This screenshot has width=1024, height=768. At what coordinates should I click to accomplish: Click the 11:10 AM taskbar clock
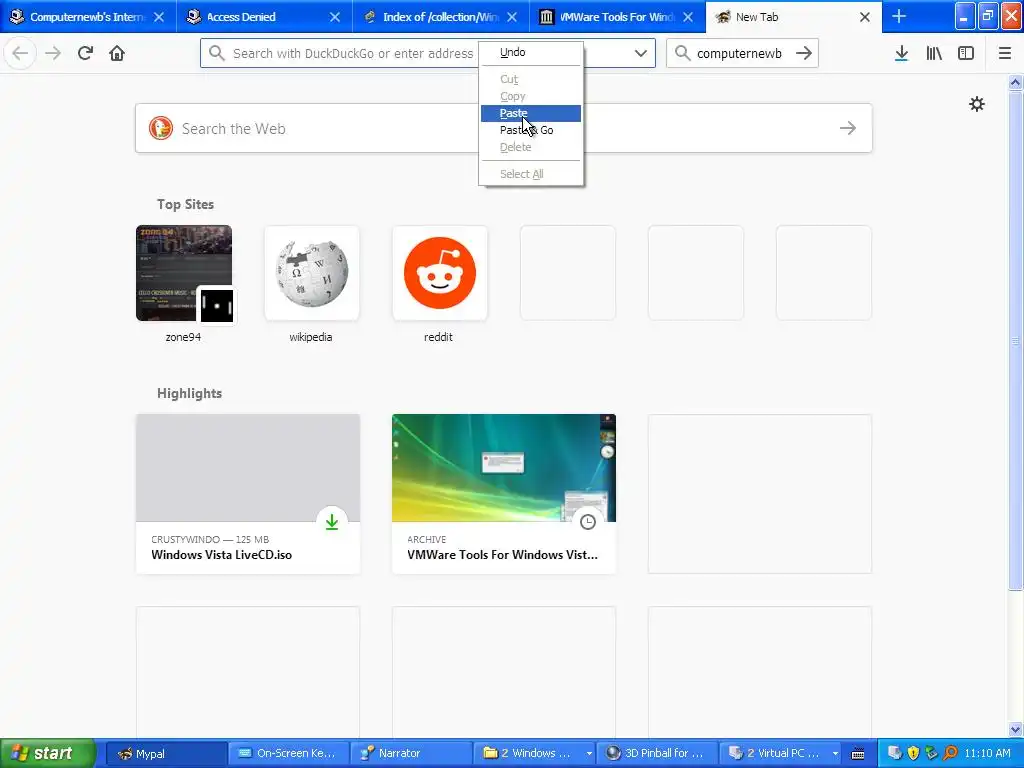point(987,753)
